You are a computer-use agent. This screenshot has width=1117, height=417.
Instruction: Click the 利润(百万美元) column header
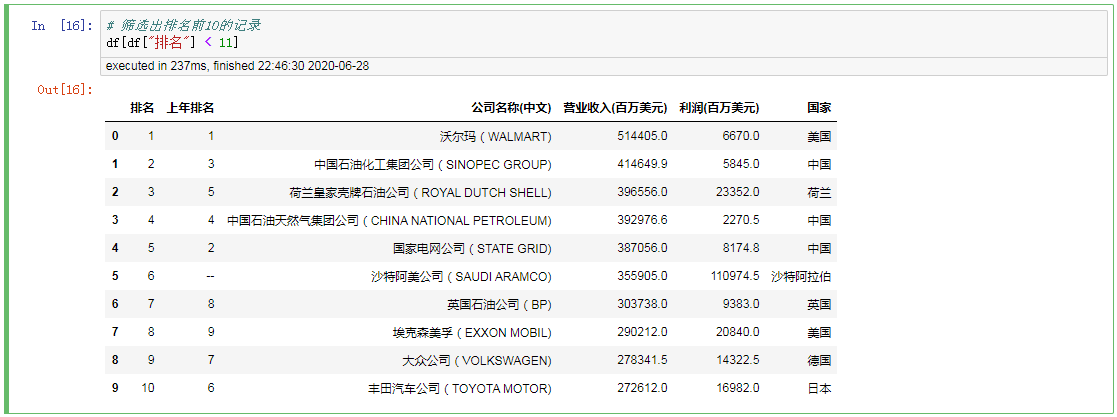point(718,108)
